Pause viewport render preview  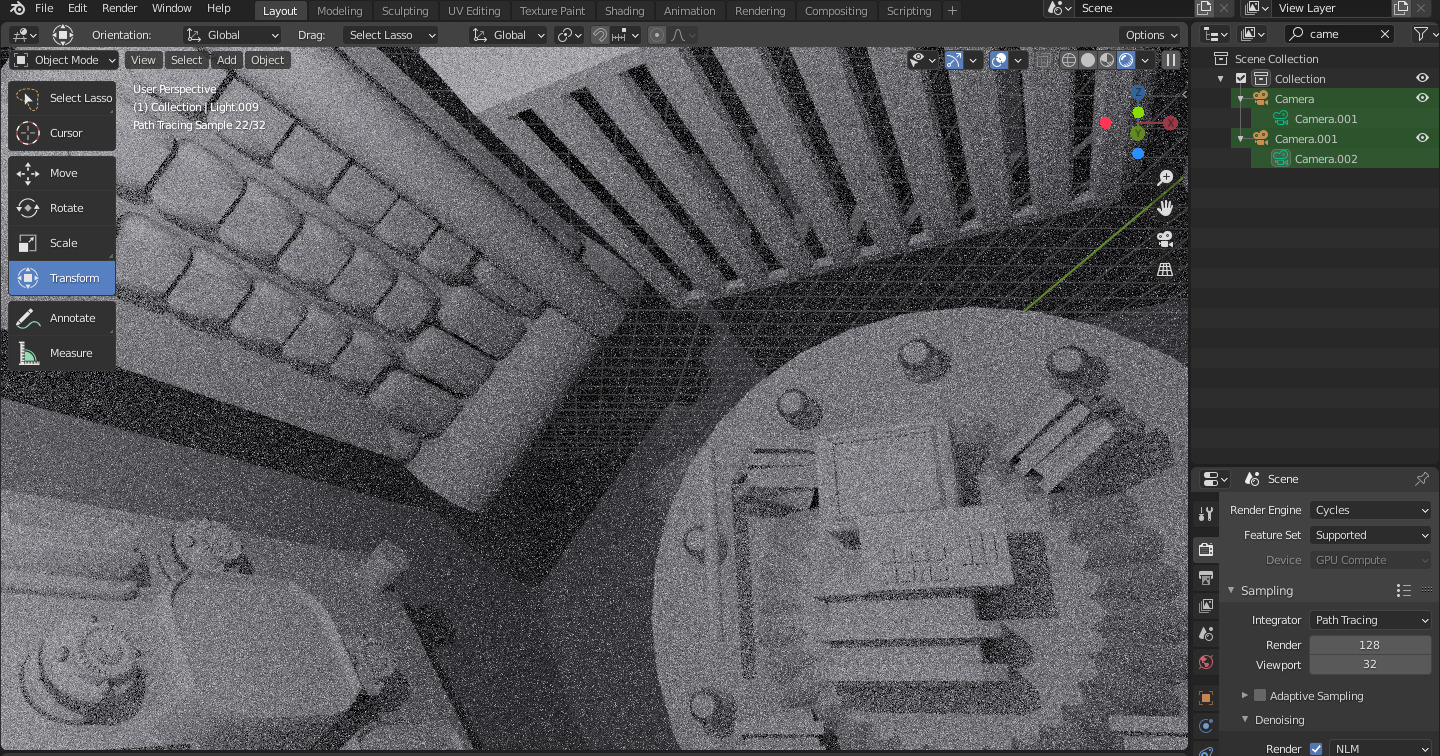[x=1171, y=60]
